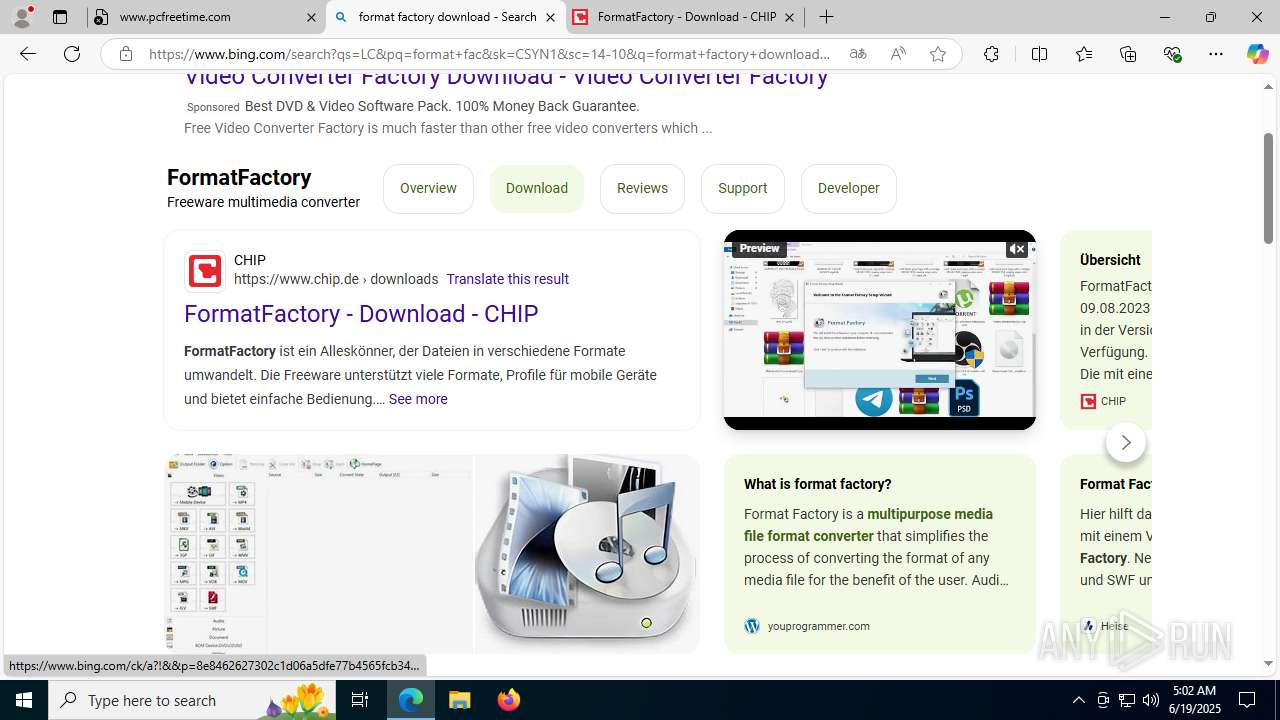Screen dimensions: 1280x720
Task: Open Firefox from taskbar
Action: [508, 700]
